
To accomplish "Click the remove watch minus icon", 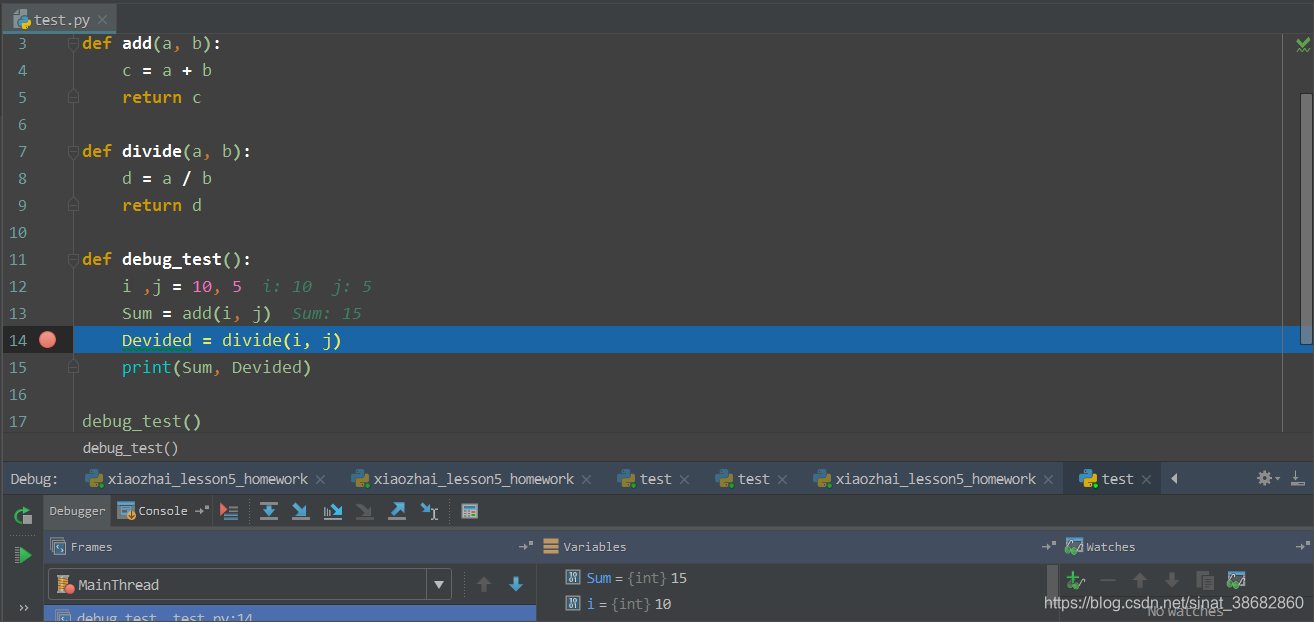I will click(x=1107, y=580).
